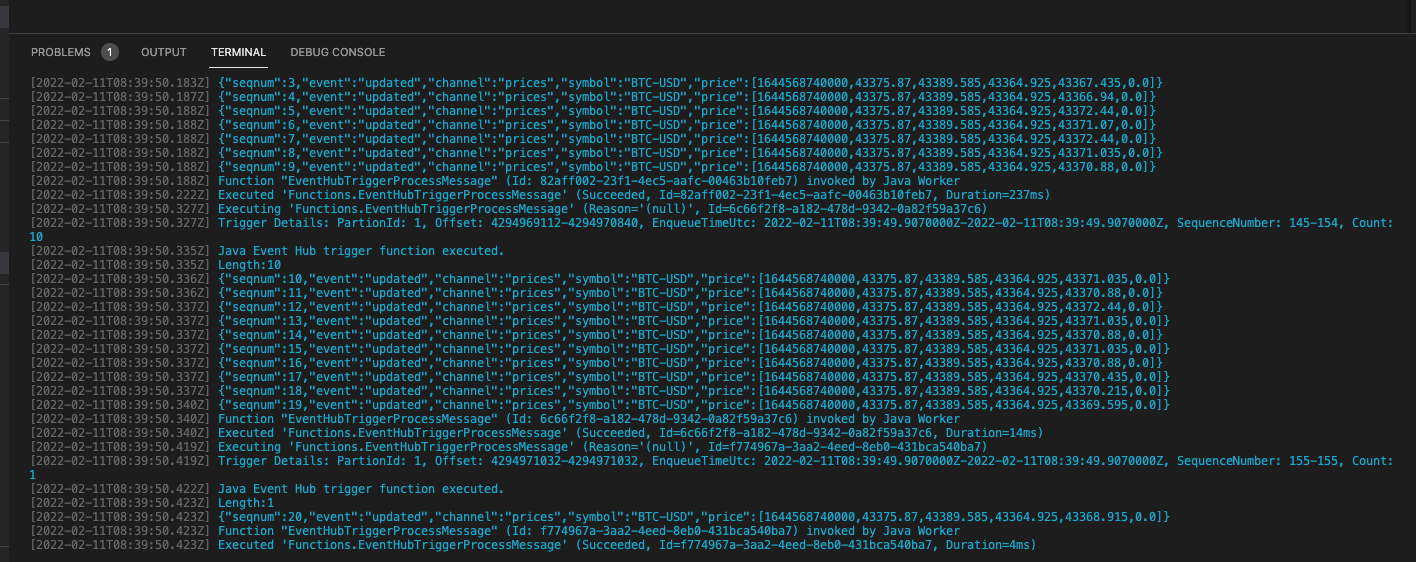Click the log line with "seqnum":6
Image resolution: width=1416 pixels, height=562 pixels.
(594, 124)
